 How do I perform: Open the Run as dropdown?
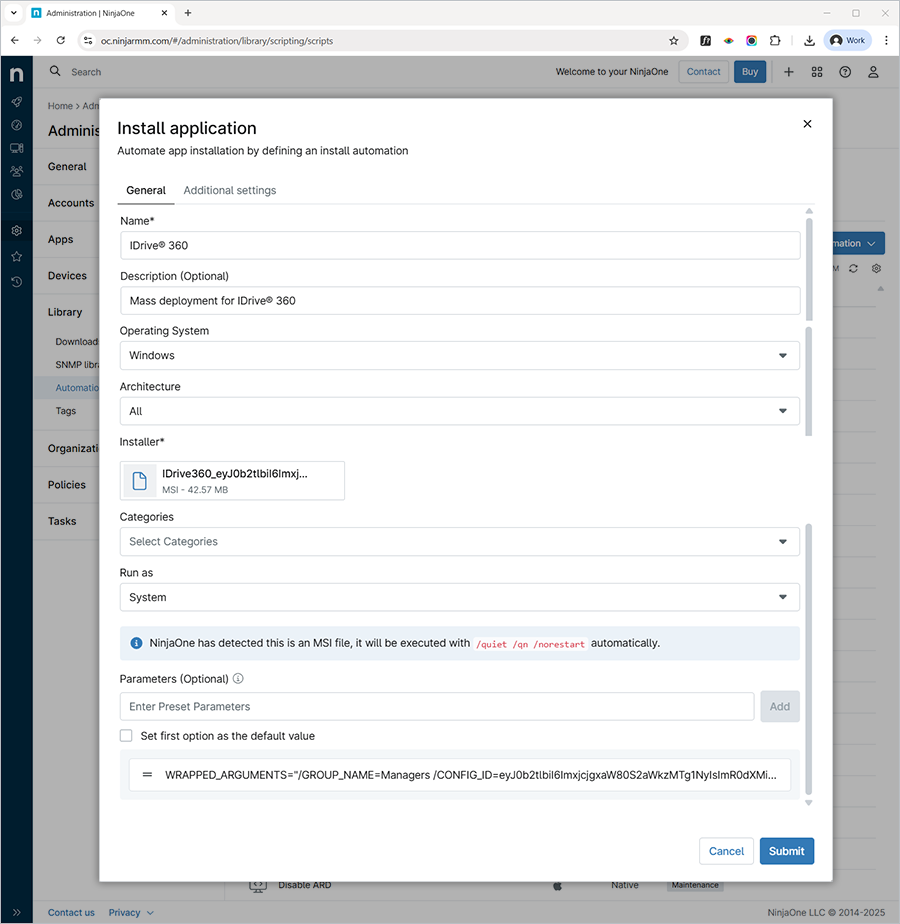[460, 598]
